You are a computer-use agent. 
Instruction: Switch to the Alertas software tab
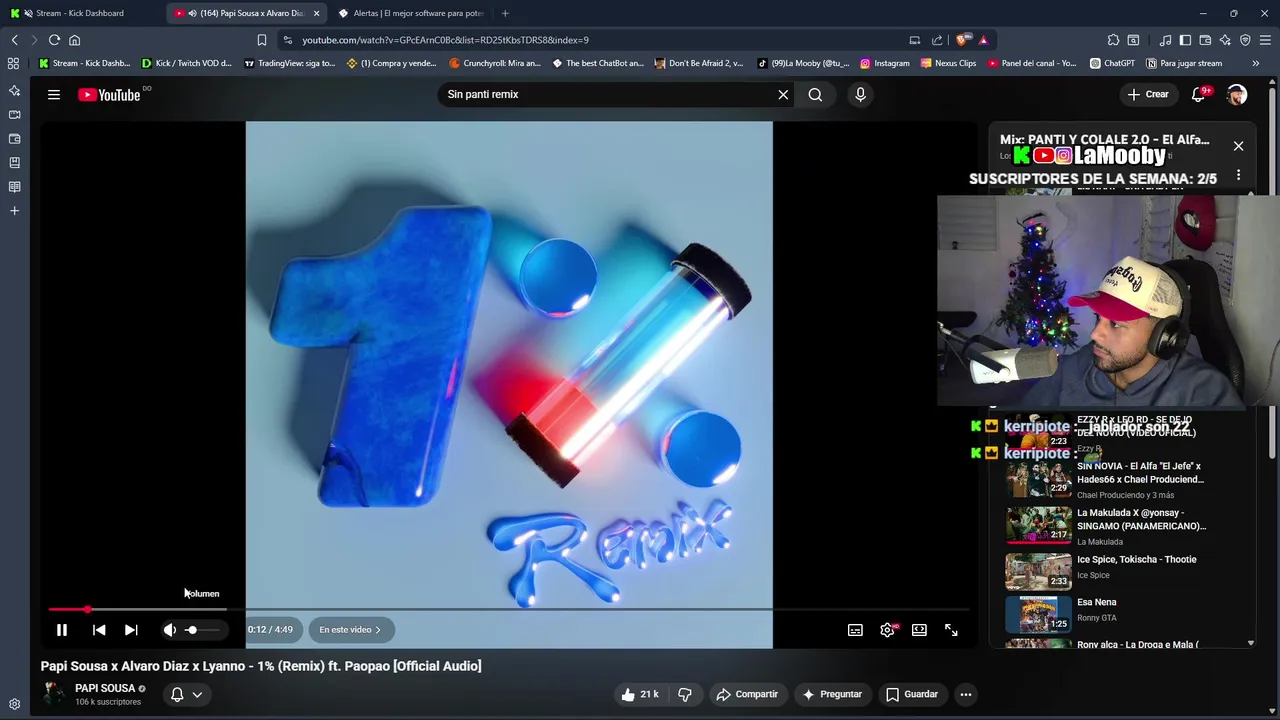click(x=410, y=13)
